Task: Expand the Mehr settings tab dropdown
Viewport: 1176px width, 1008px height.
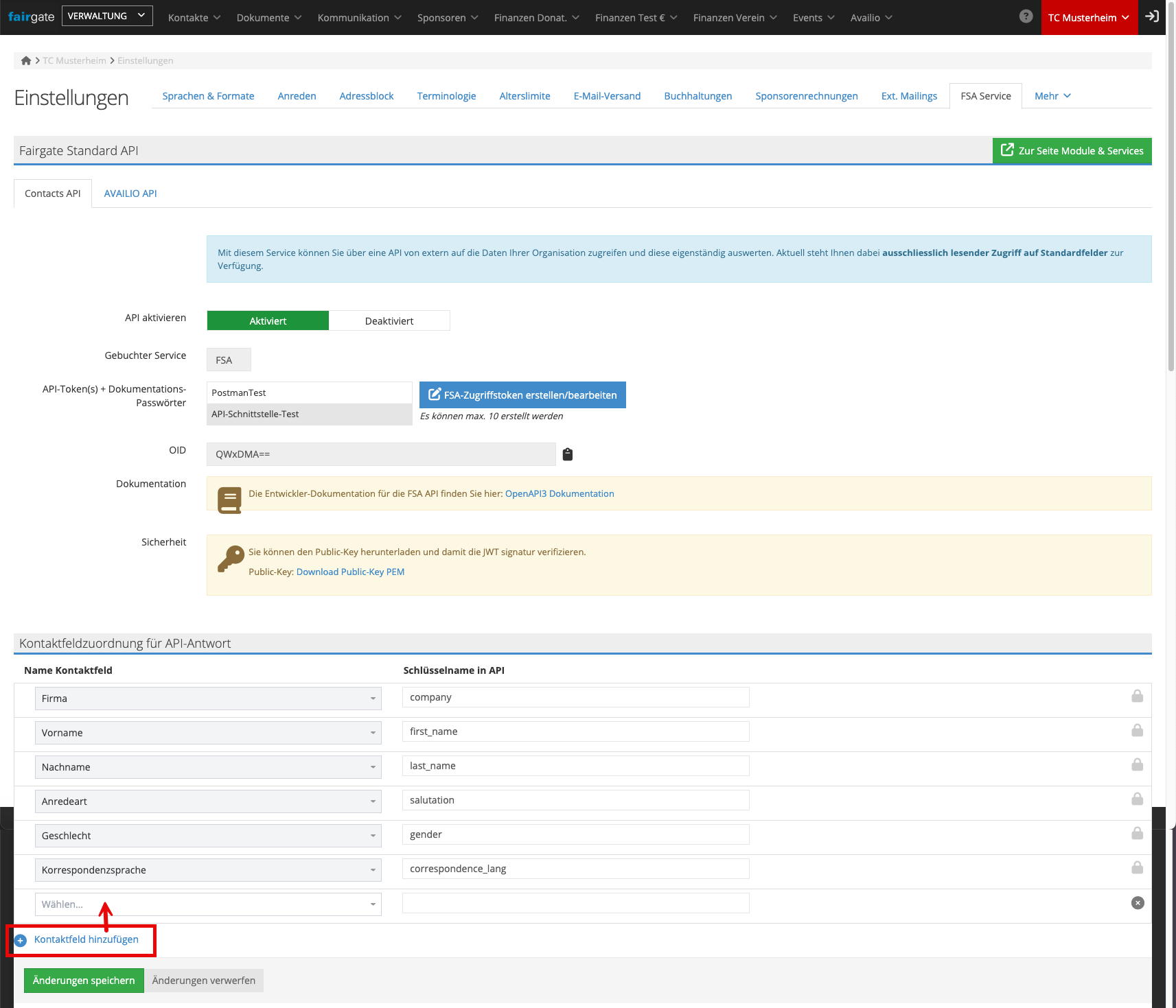Action: 1052,96
